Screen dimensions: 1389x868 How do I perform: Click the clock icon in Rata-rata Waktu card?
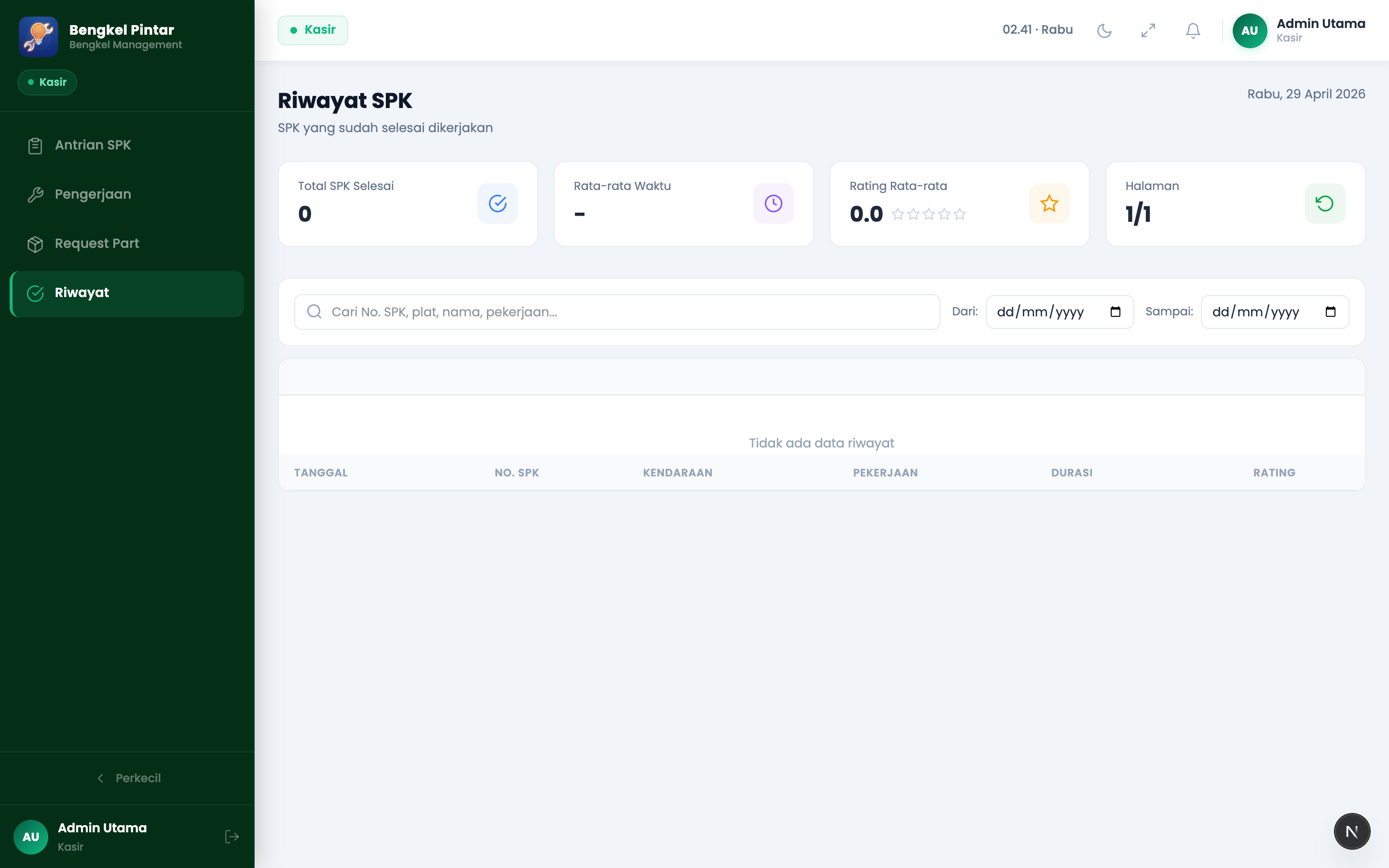click(x=773, y=203)
